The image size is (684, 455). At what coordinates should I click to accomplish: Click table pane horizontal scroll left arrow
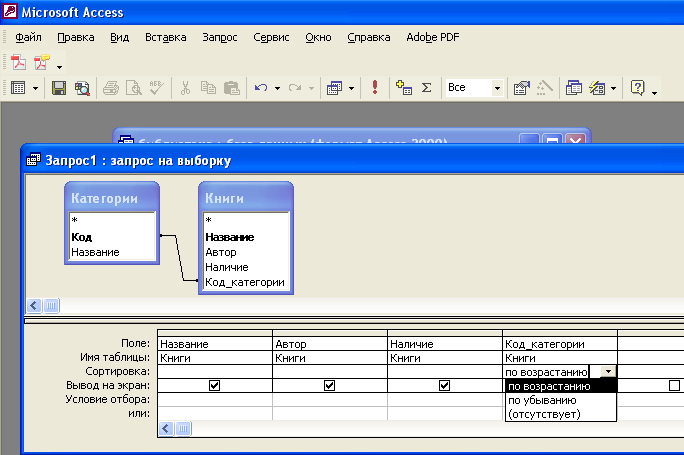[34, 305]
